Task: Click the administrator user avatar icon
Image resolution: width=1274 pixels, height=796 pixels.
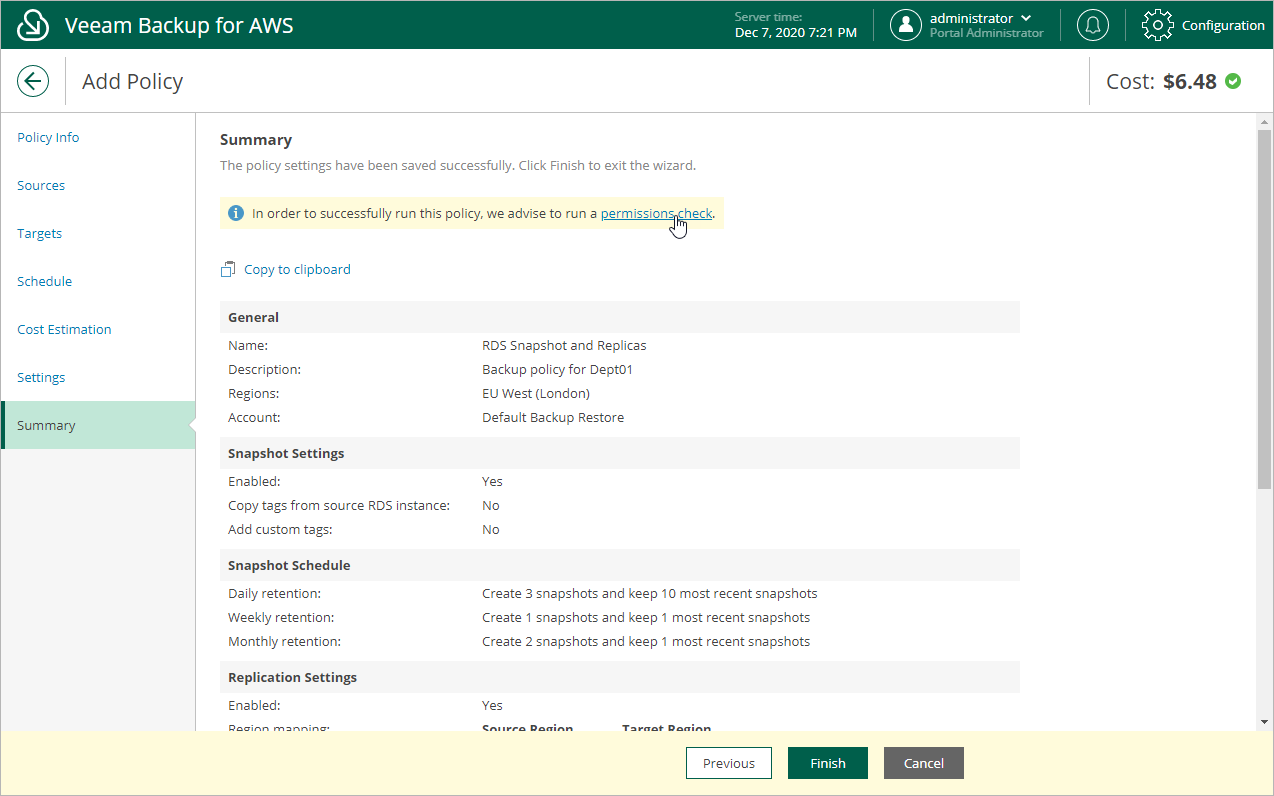Action: [x=906, y=25]
